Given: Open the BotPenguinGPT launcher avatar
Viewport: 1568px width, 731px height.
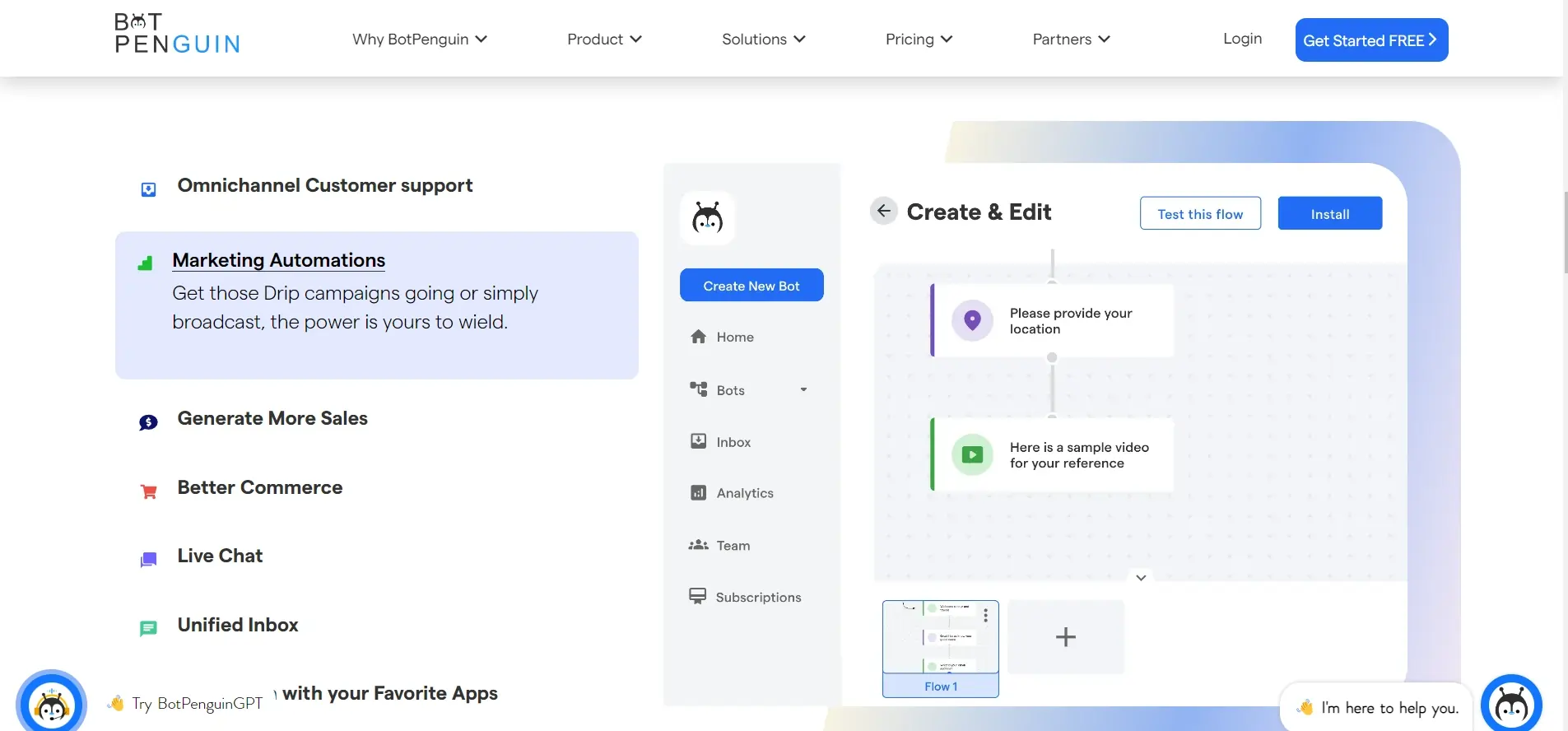Looking at the screenshot, I should pyautogui.click(x=51, y=703).
